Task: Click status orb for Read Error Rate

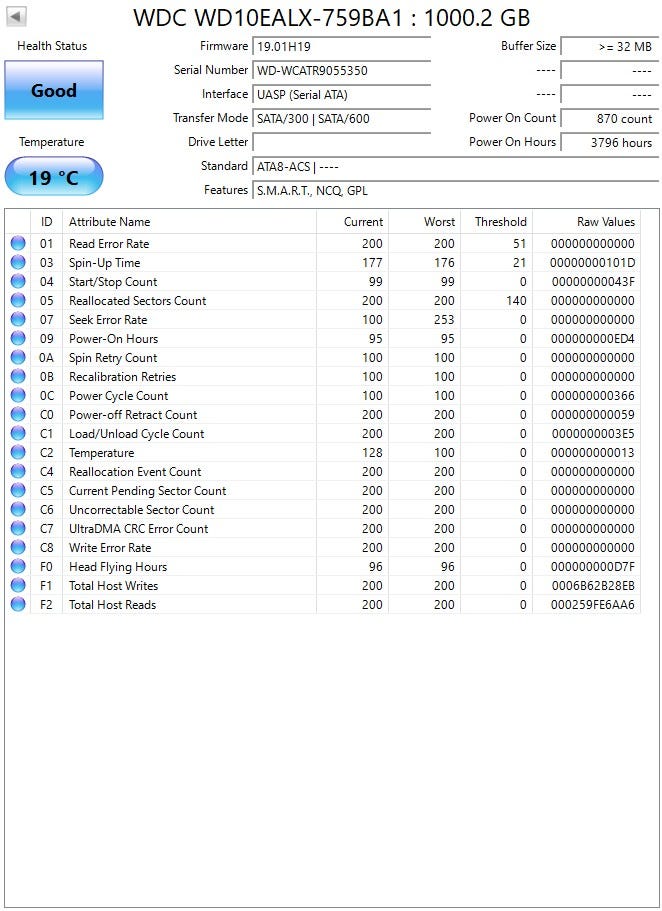Action: coord(18,243)
